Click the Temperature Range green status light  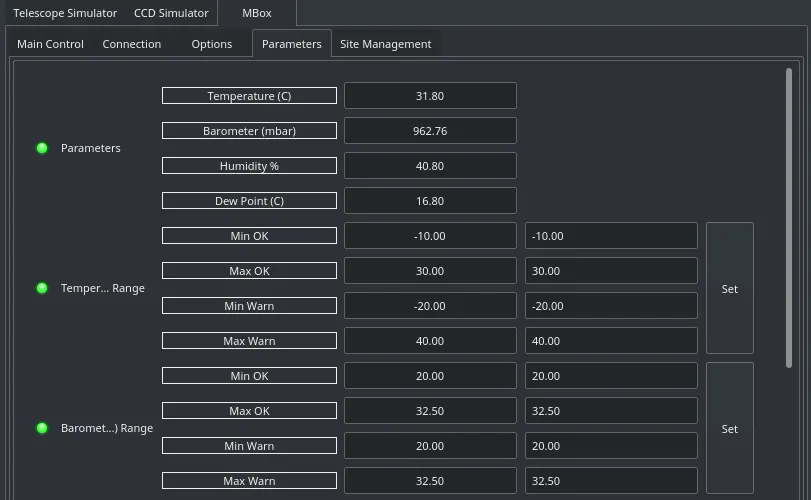point(42,288)
